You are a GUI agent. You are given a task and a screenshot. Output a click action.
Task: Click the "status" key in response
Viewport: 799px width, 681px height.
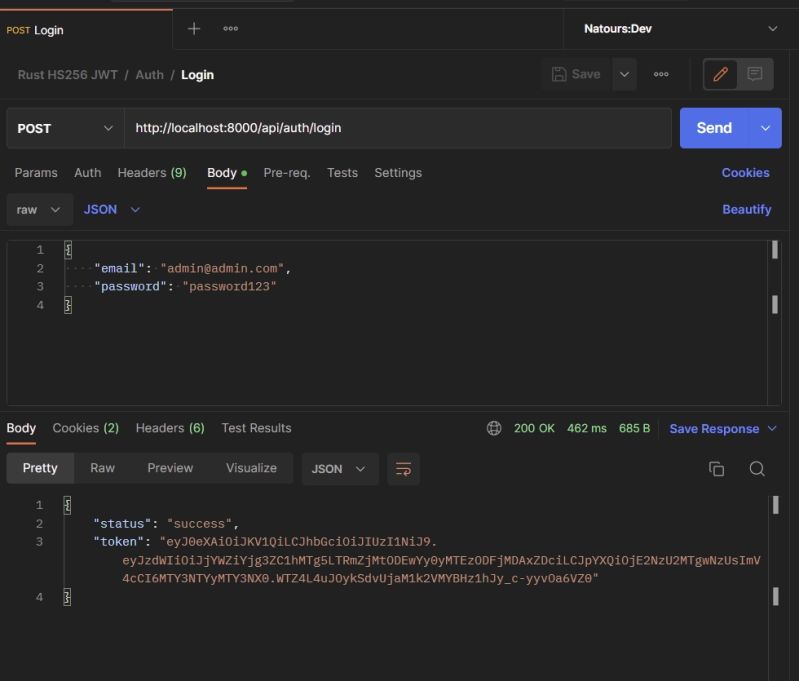[x=122, y=524]
